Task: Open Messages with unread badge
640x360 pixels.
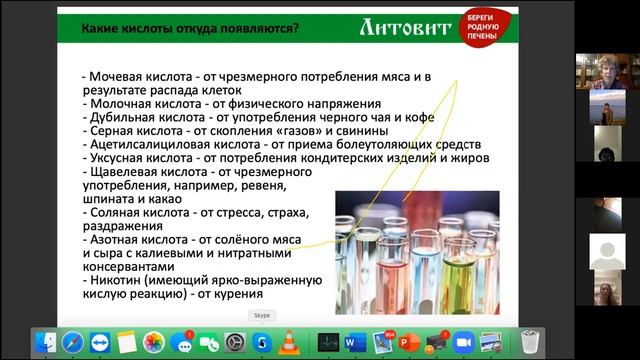Action: point(181,342)
